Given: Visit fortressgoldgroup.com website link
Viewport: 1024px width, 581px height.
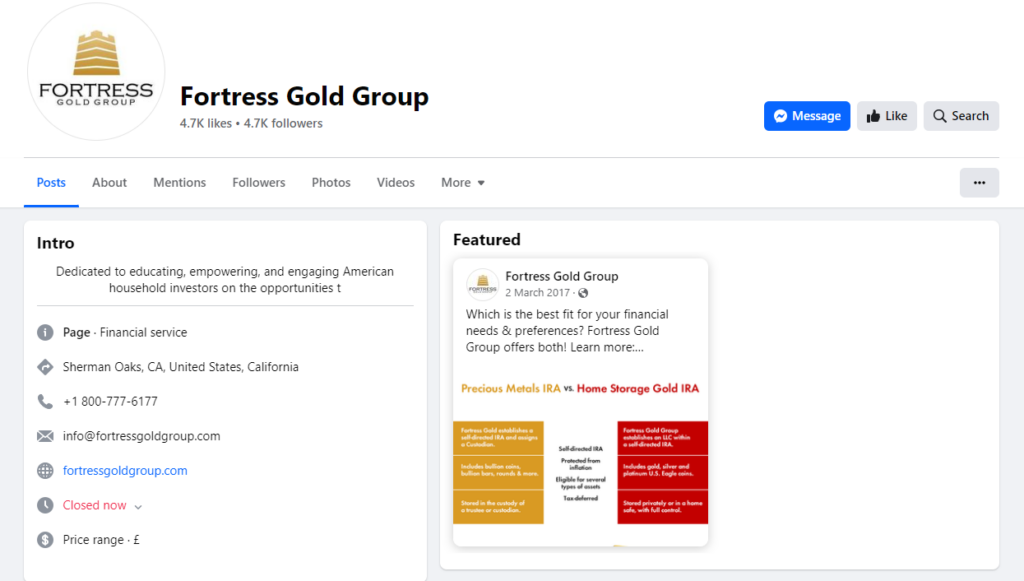Looking at the screenshot, I should 125,471.
